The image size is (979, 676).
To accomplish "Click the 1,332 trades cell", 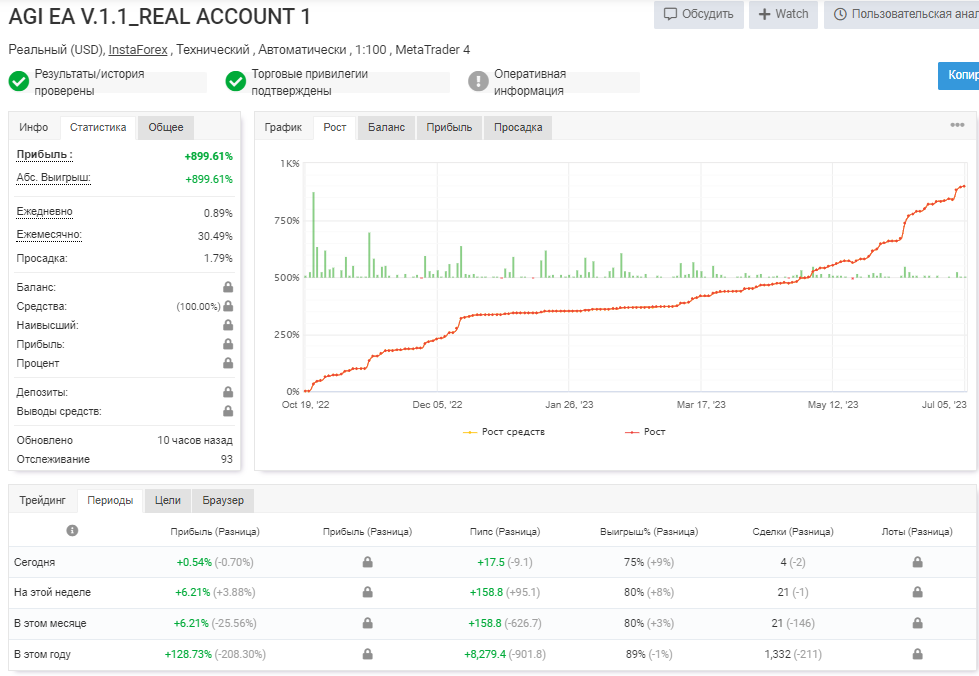I will pos(793,654).
